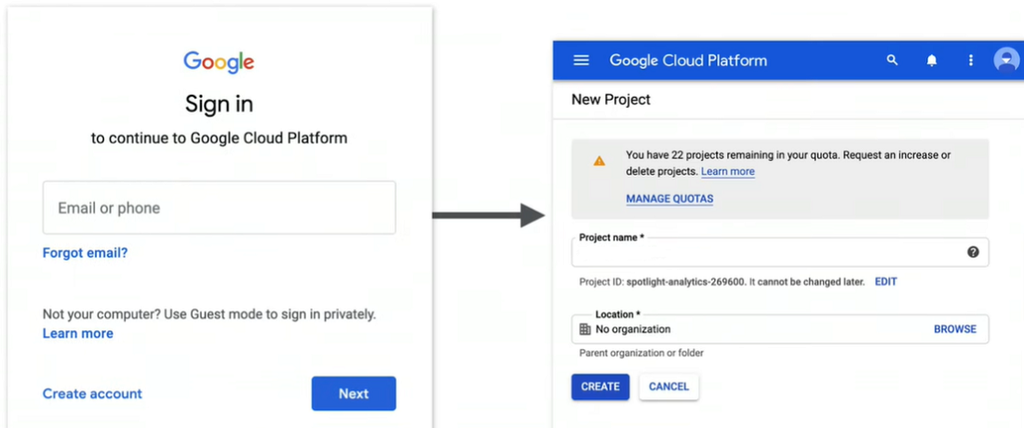Click the search magnifier icon

tap(892, 61)
